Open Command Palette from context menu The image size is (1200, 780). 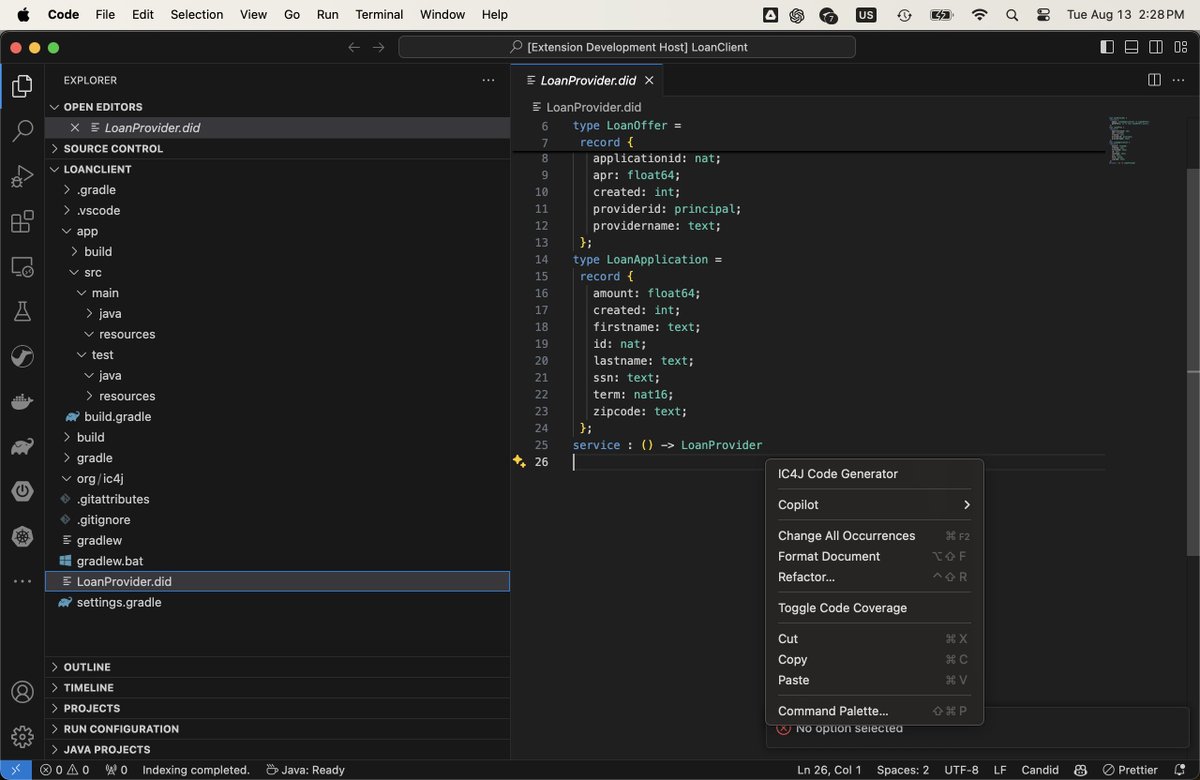pos(874,712)
